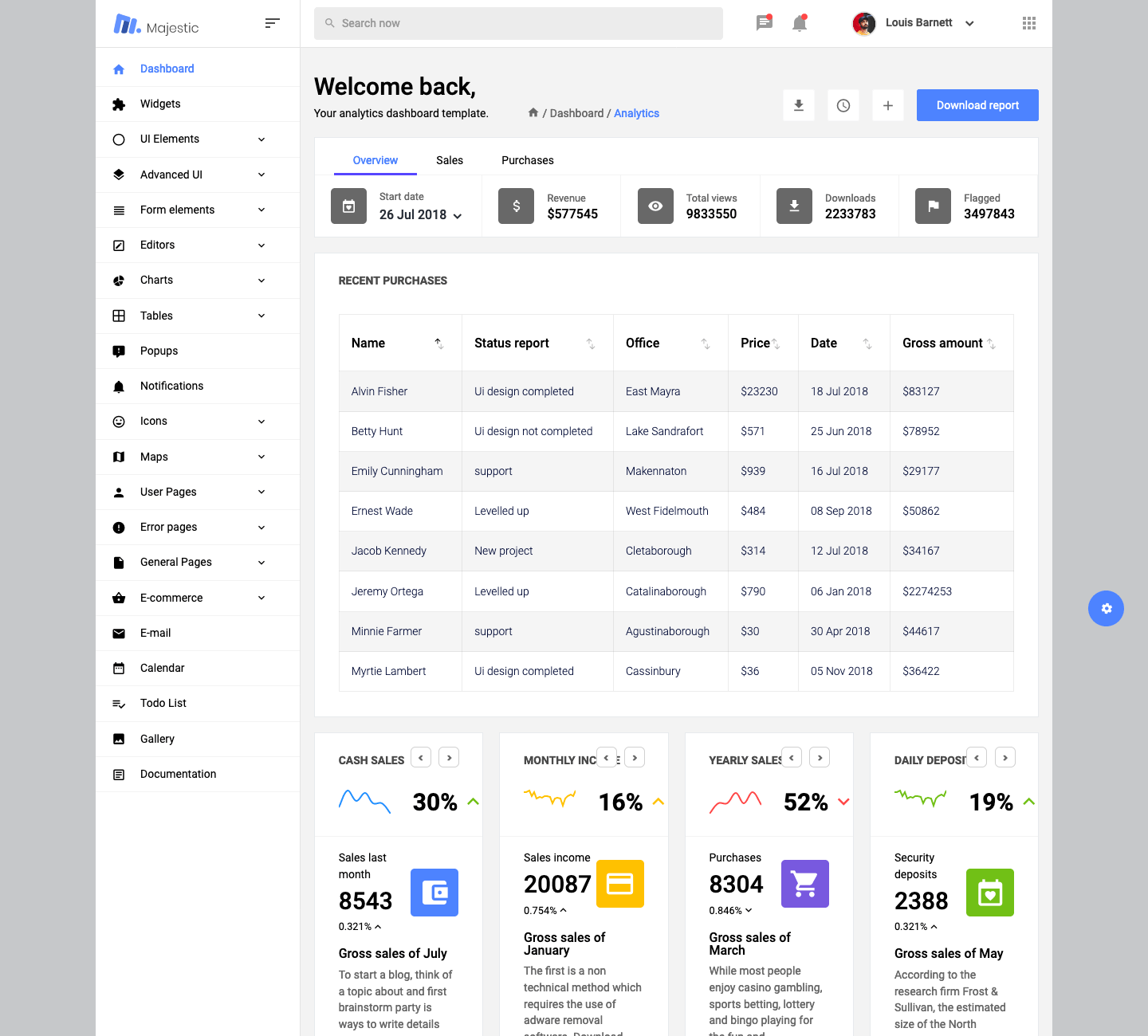
Task: Click the download icon button
Action: coord(798,105)
